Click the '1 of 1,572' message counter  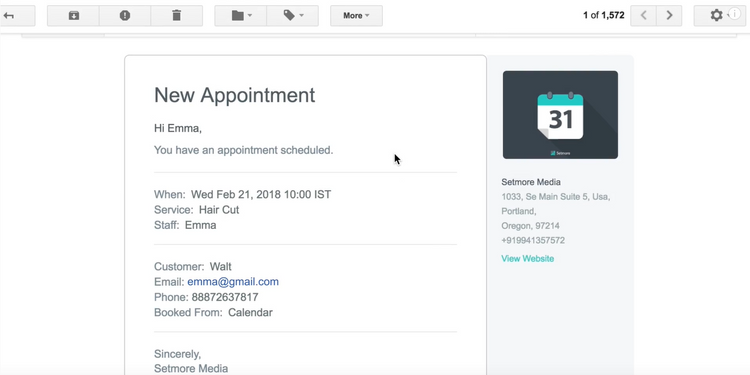(x=604, y=15)
